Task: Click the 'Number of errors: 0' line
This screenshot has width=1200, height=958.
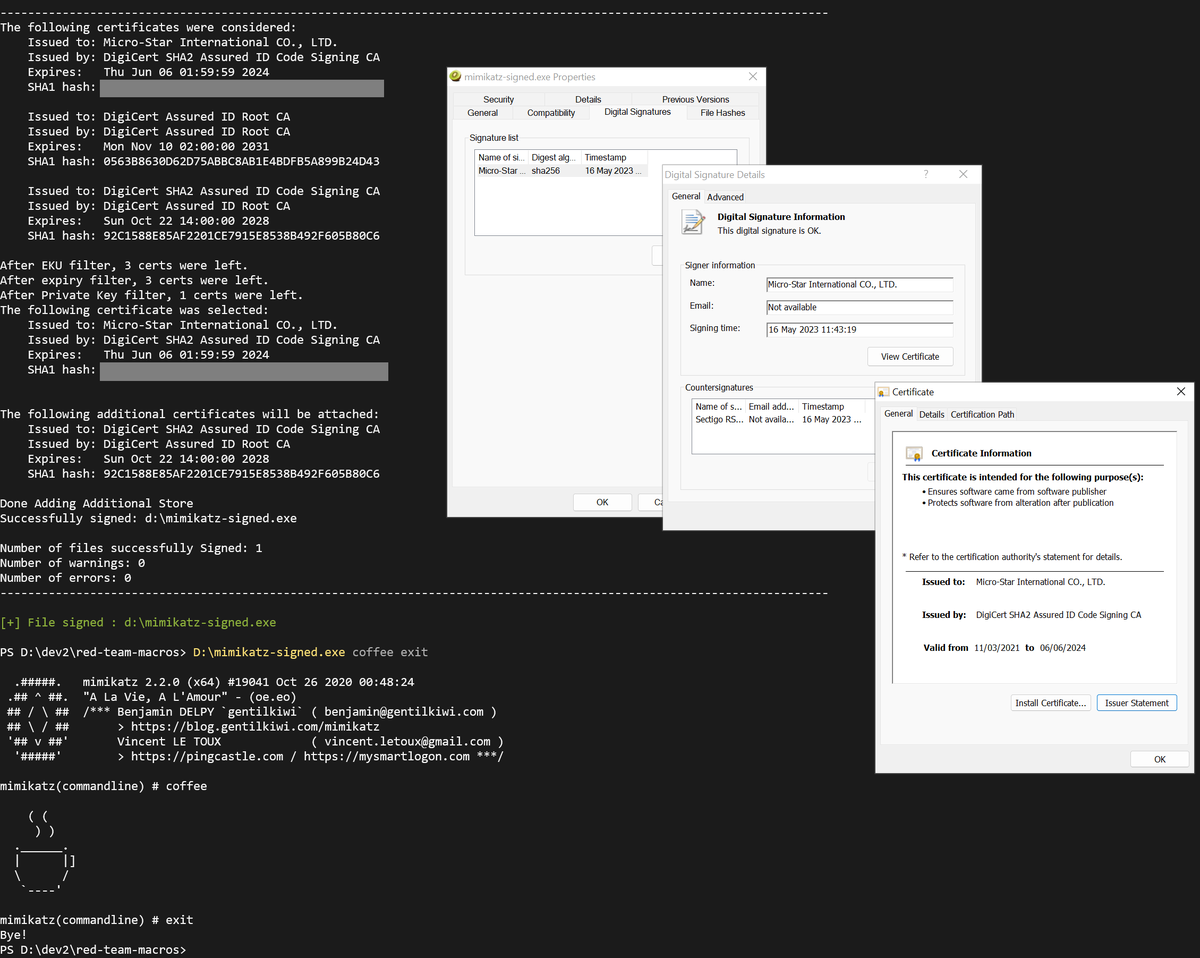Action: tap(66, 578)
